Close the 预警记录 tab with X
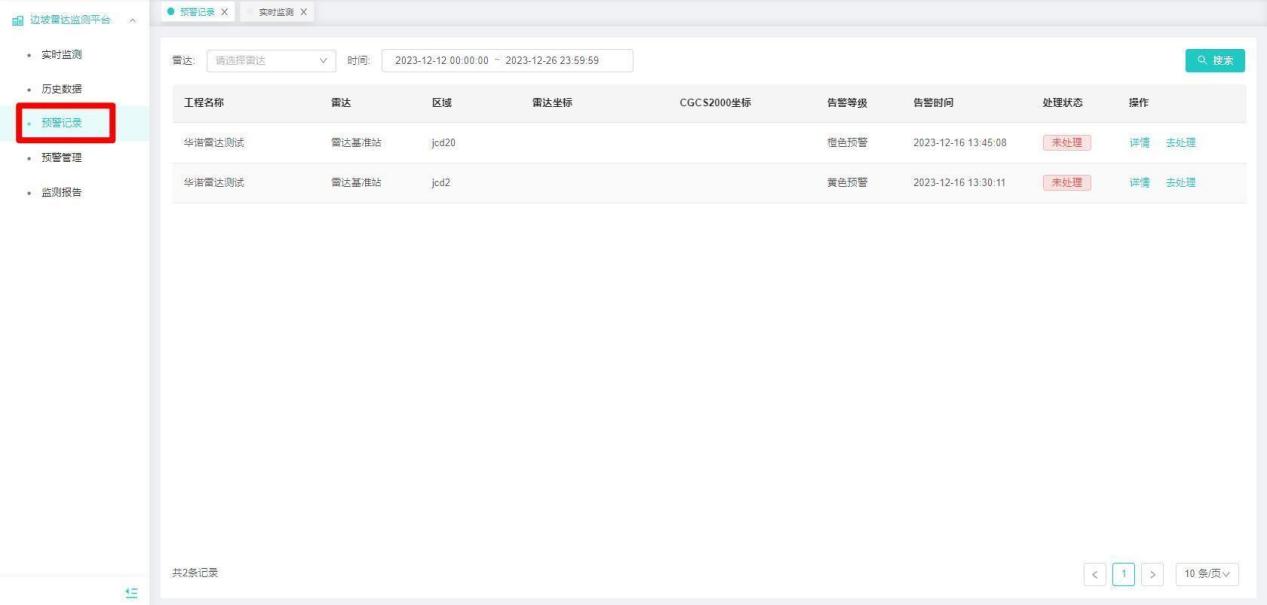This screenshot has width=1267, height=605. [224, 11]
